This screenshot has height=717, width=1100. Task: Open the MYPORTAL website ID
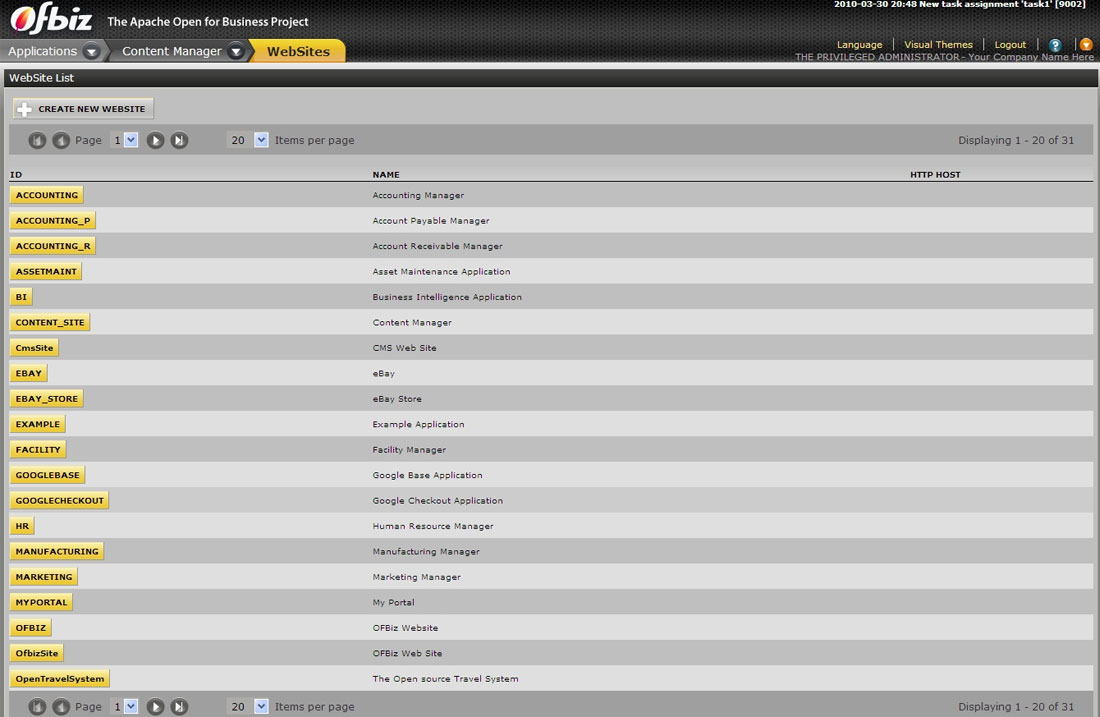pos(41,602)
